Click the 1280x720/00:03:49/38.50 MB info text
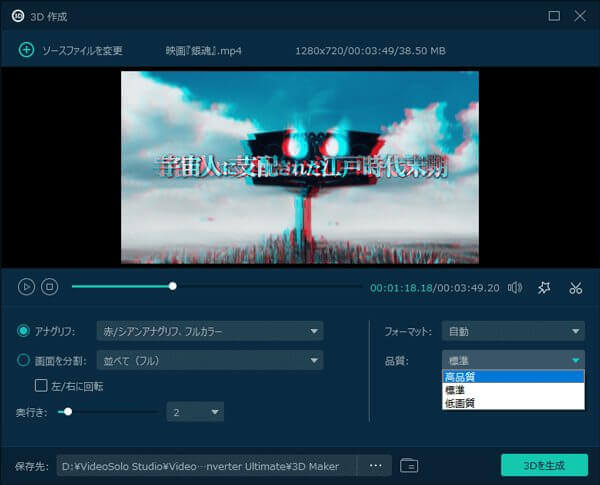Viewport: 600px width, 485px height. (x=370, y=51)
